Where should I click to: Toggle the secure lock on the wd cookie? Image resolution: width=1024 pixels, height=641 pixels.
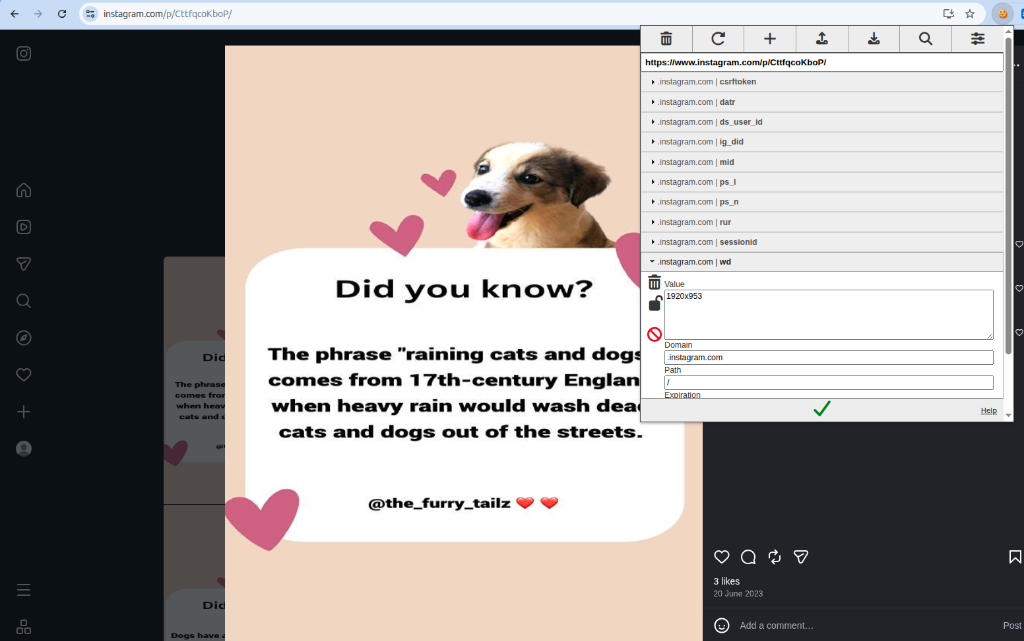pos(655,303)
